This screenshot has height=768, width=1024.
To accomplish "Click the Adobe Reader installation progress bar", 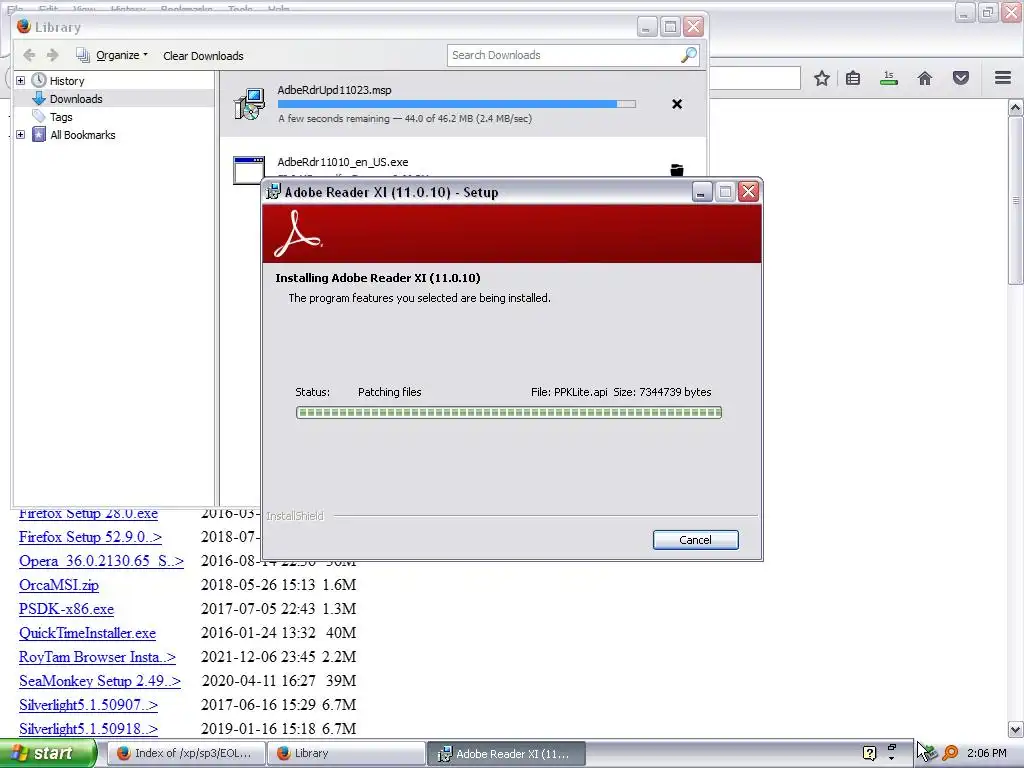I will pos(509,413).
